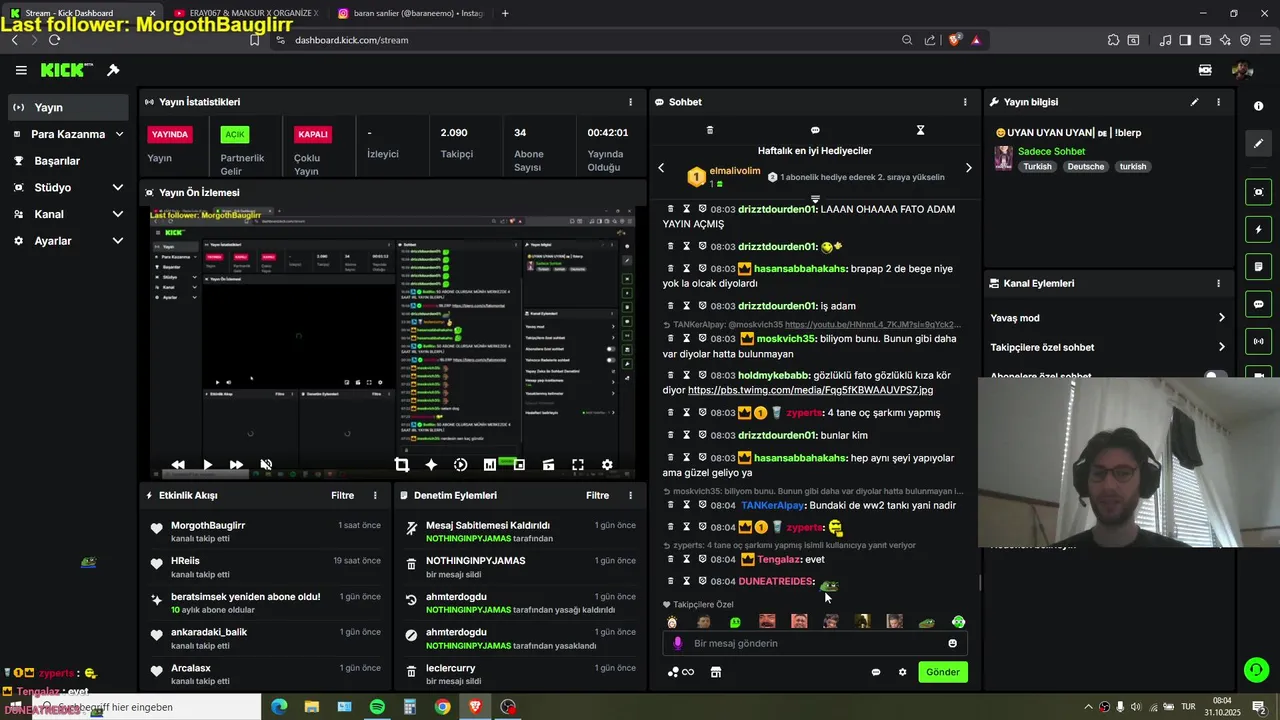Switch to the ERAY067 & MANSUR YouTube tab
1280x720 pixels.
pyautogui.click(x=246, y=13)
